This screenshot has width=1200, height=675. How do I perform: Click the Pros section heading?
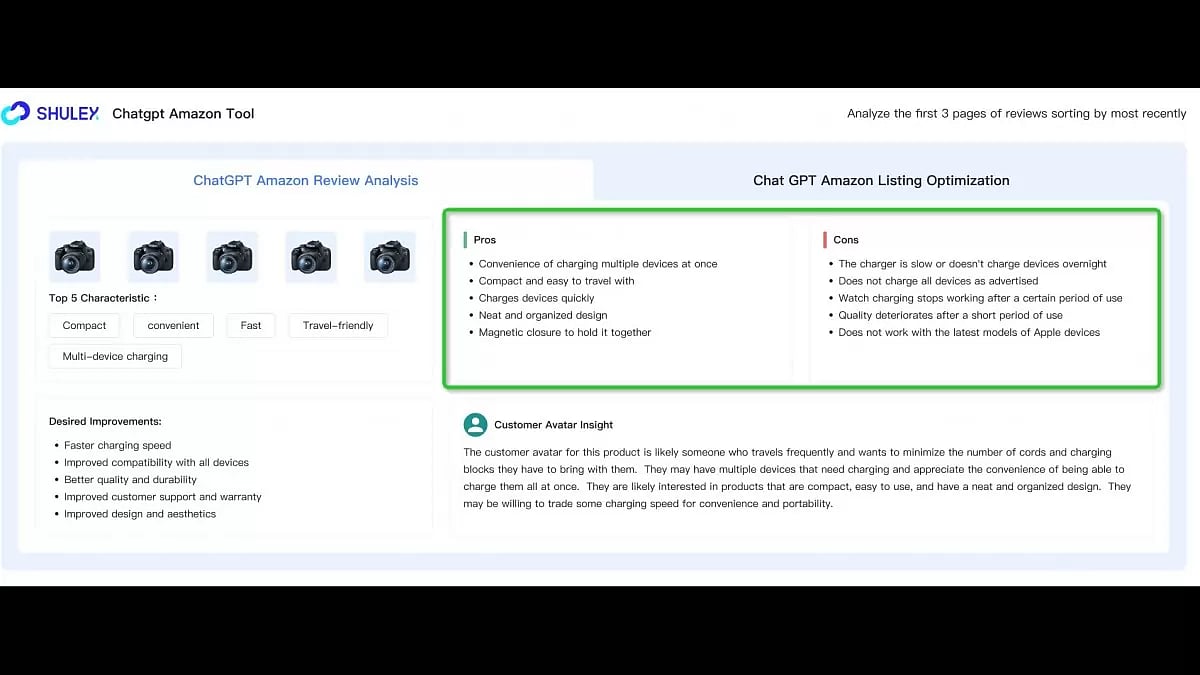pos(484,240)
